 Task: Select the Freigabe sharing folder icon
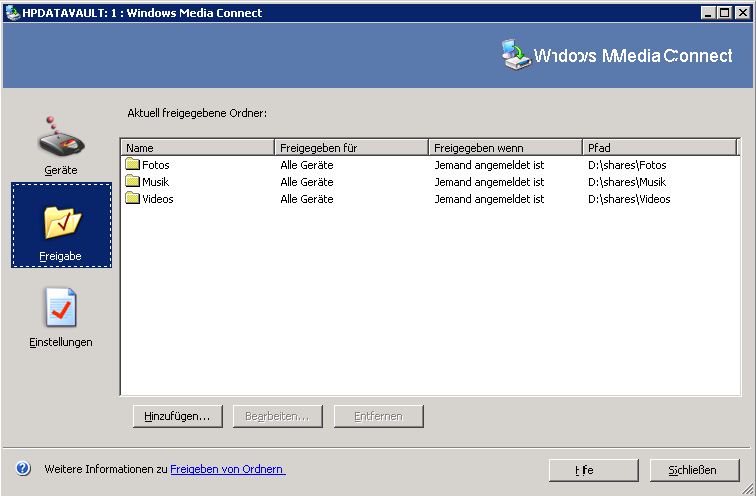pyautogui.click(x=62, y=222)
